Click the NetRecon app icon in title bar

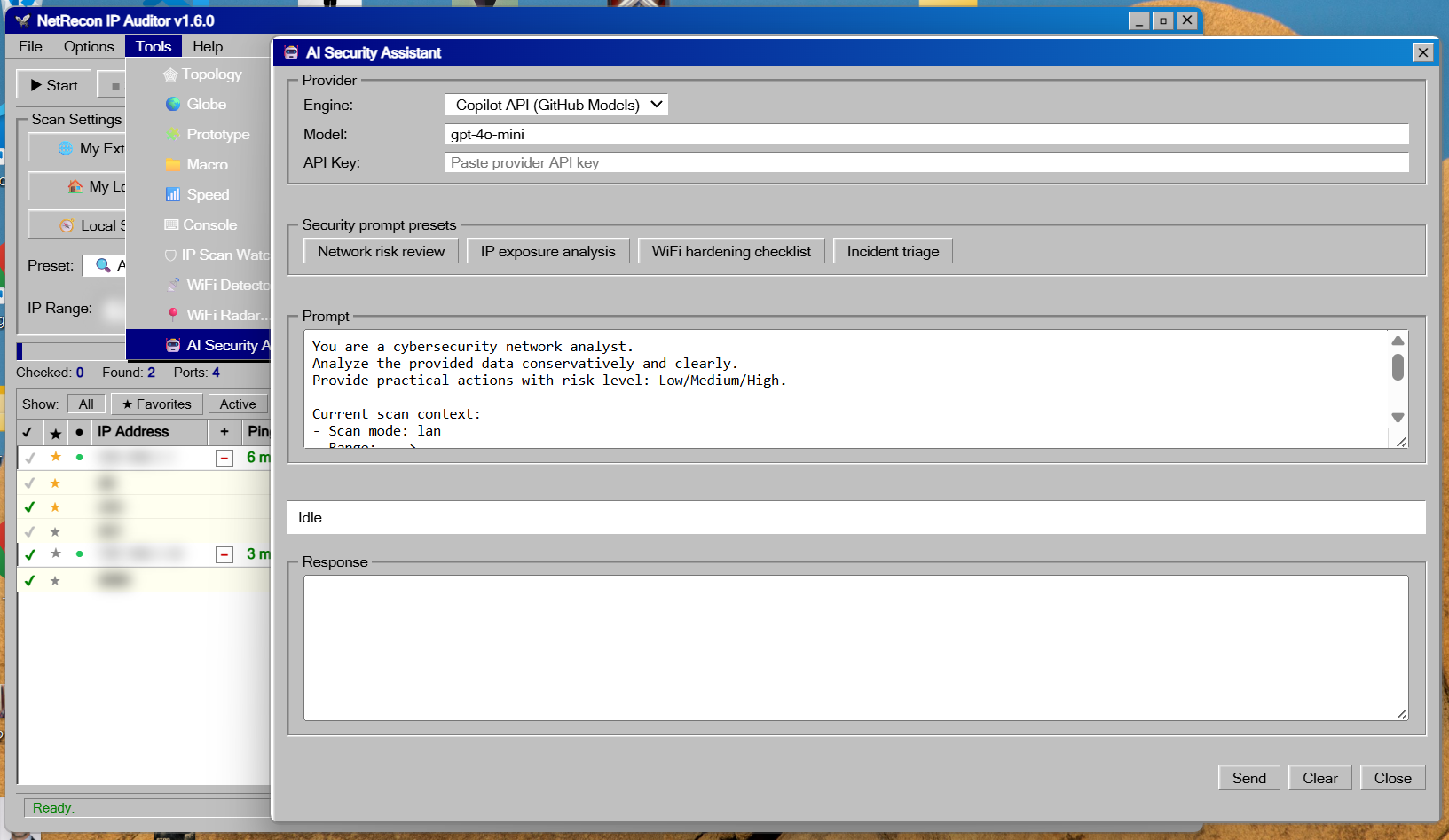pos(23,20)
